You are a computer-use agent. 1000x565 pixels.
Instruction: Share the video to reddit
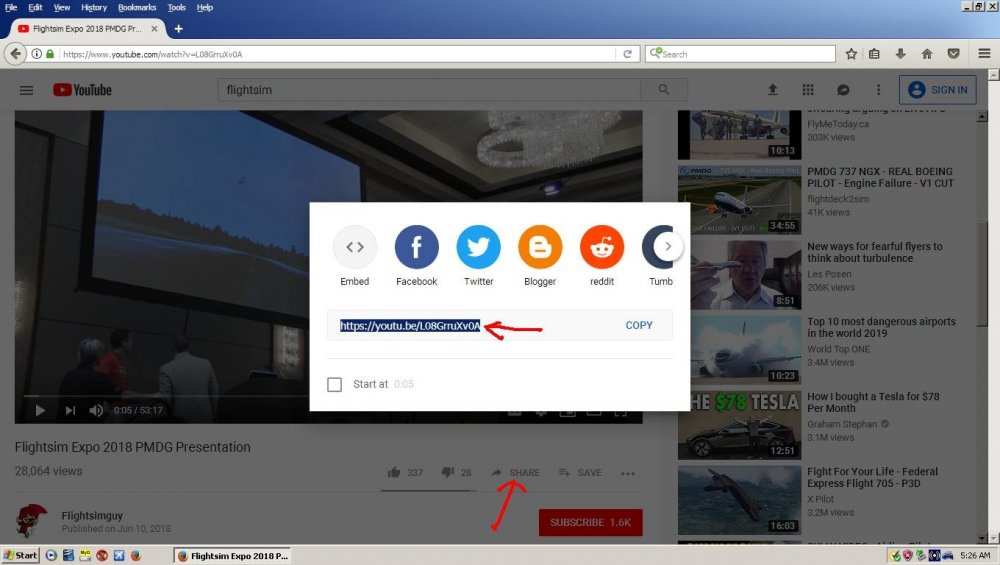pos(601,247)
